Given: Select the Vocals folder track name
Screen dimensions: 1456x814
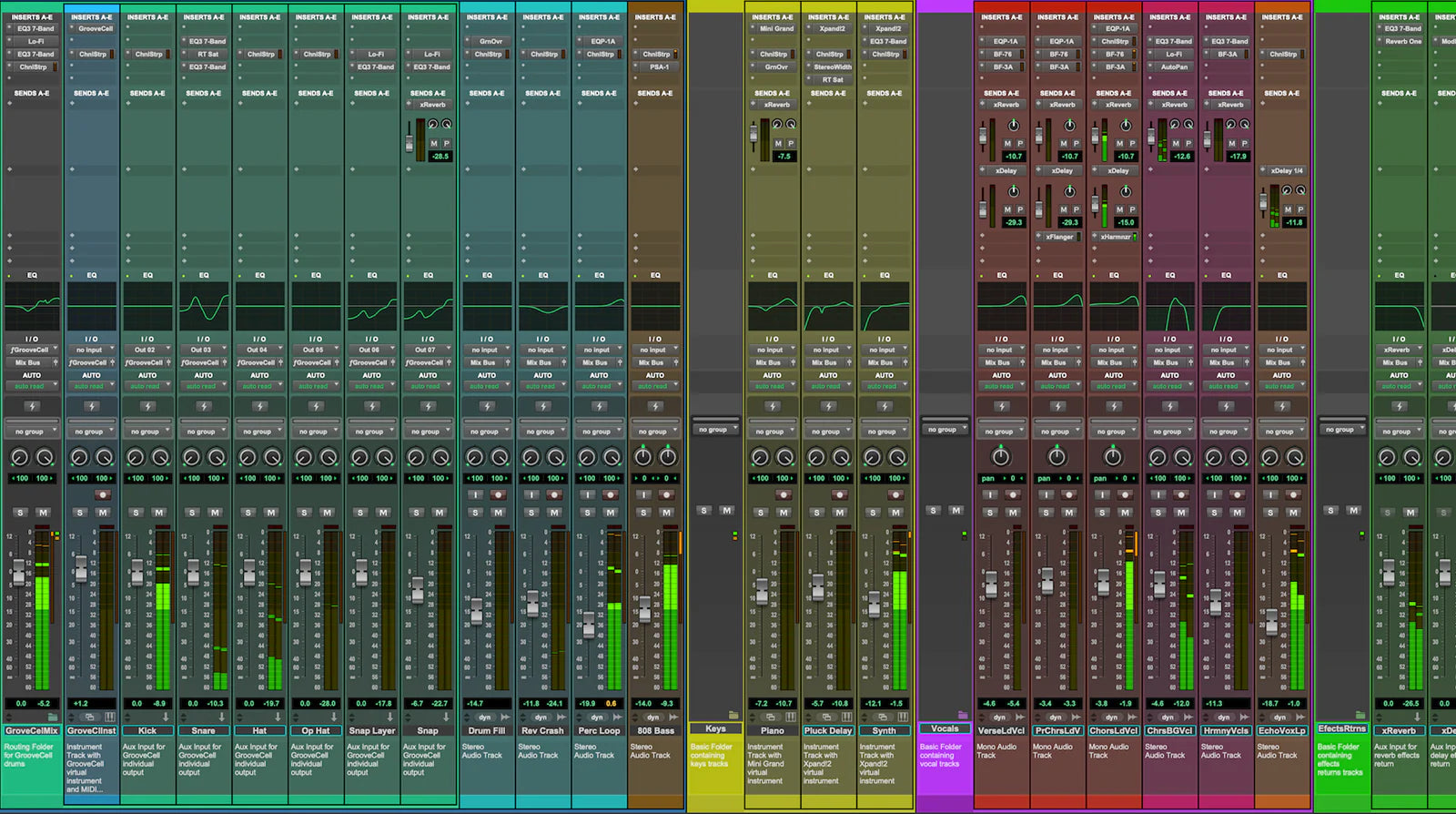Looking at the screenshot, I should pyautogui.click(x=945, y=728).
